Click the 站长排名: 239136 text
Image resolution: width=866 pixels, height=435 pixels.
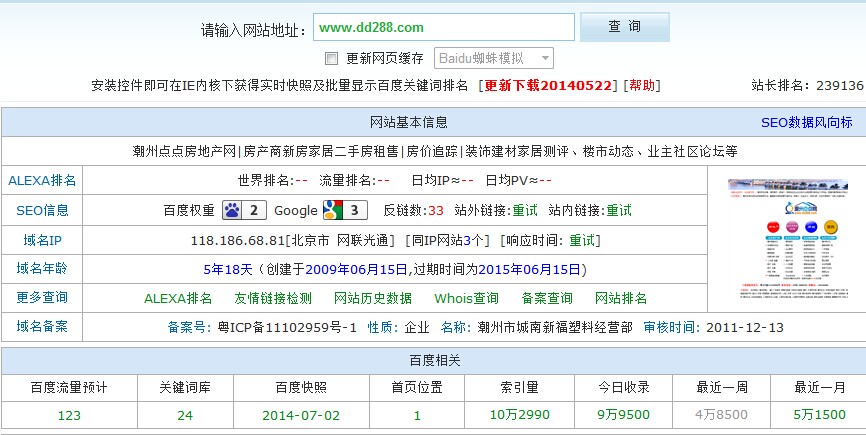(807, 86)
